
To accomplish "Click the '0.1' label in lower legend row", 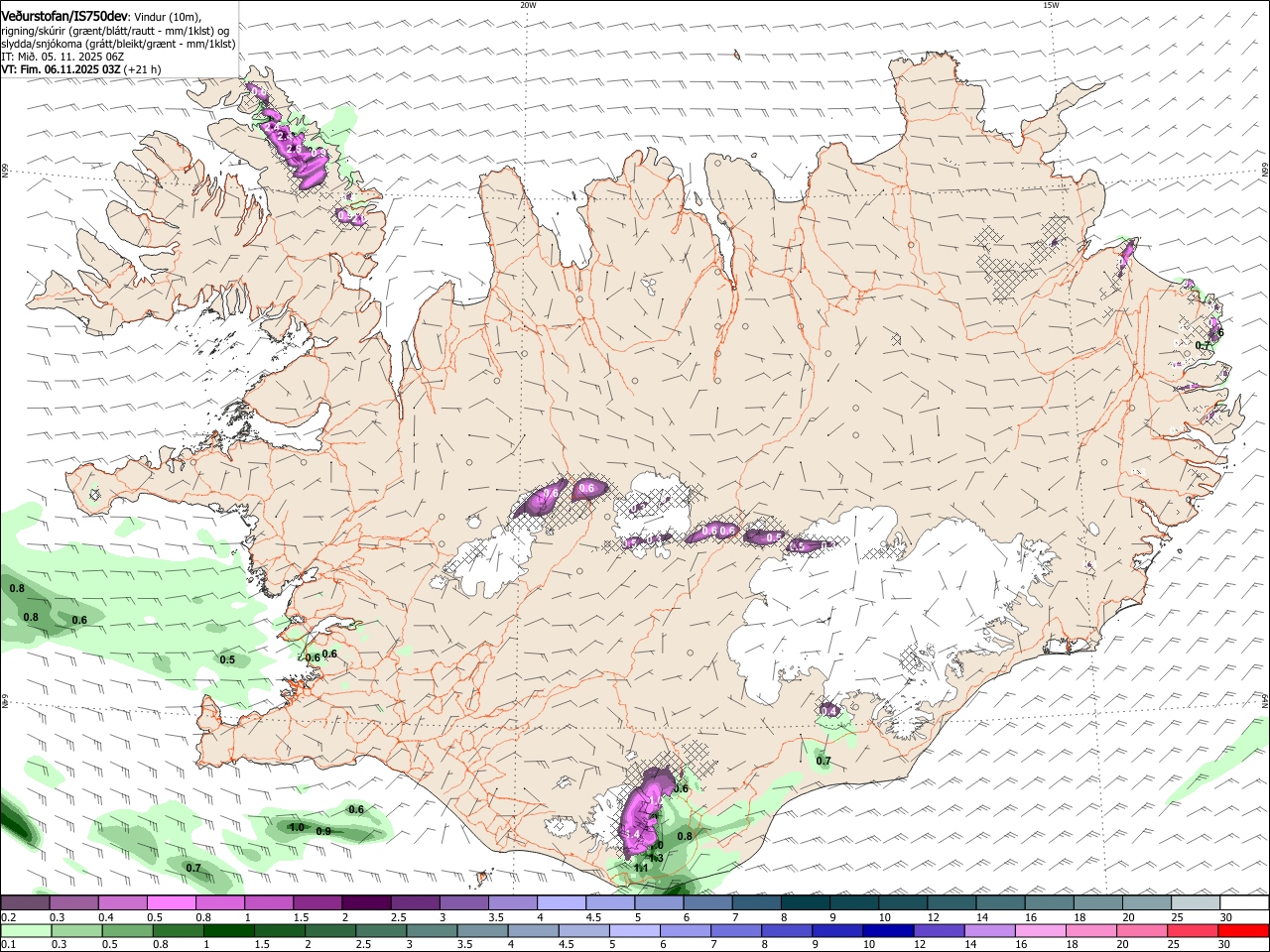I will [8, 944].
